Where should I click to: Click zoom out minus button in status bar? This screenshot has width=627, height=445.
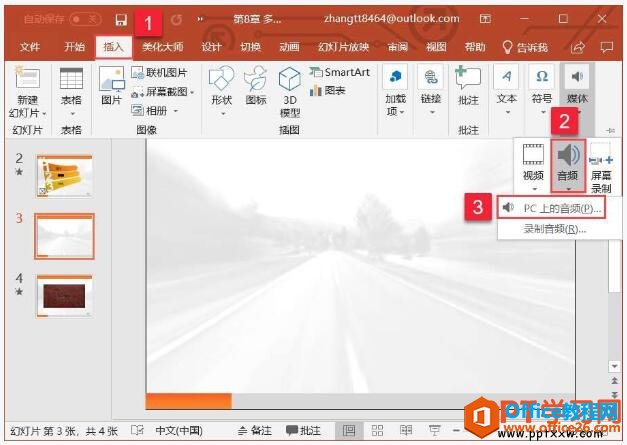(456, 431)
